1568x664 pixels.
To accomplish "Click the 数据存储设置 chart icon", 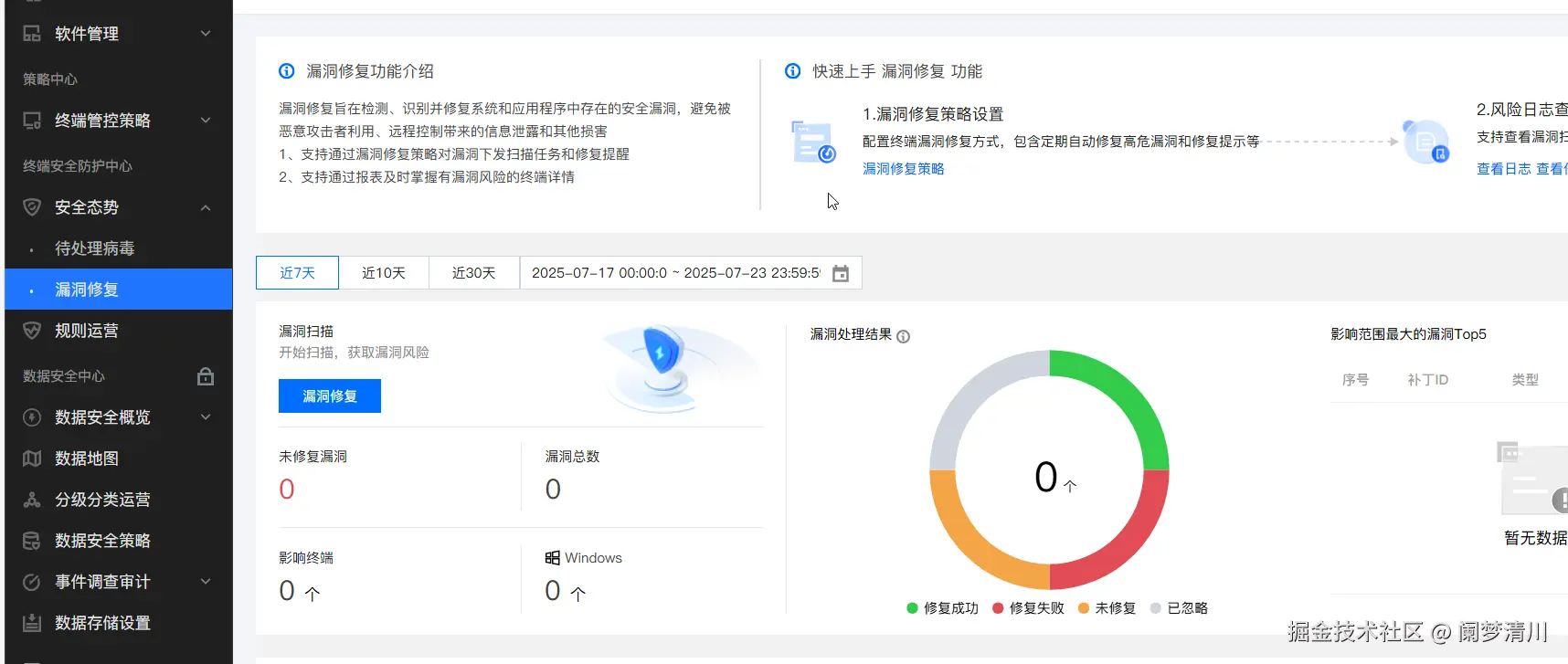I will (32, 623).
